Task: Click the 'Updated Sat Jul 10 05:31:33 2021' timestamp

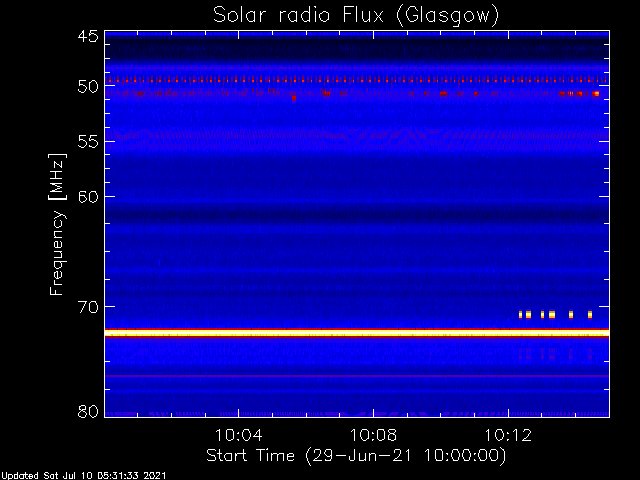Action: 84,476
